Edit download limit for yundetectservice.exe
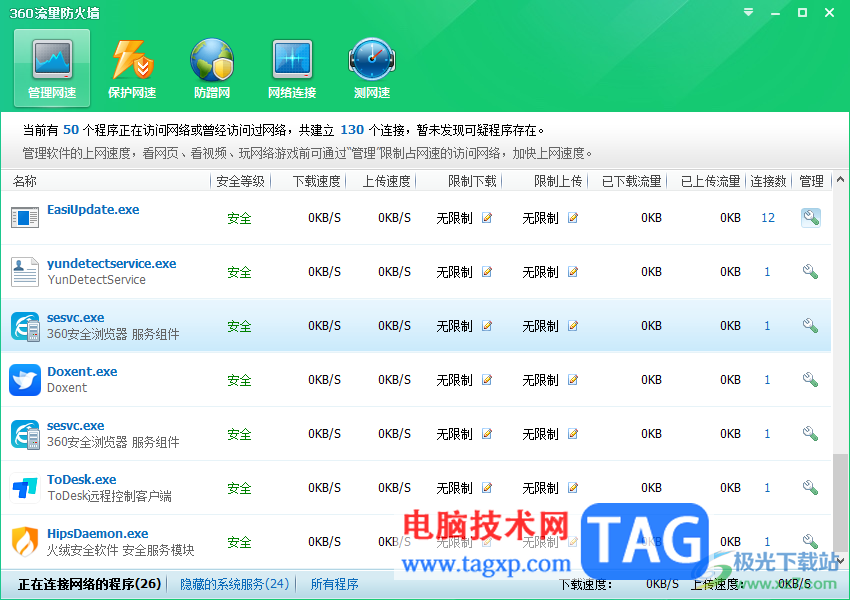 click(x=487, y=272)
